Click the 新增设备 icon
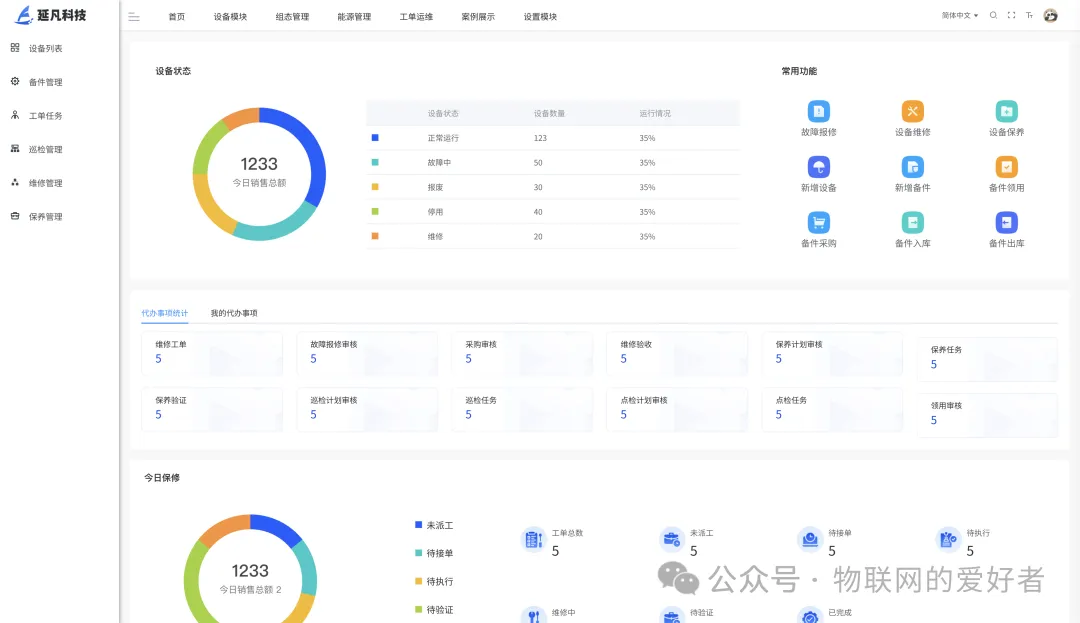This screenshot has width=1080, height=623. pyautogui.click(x=818, y=167)
